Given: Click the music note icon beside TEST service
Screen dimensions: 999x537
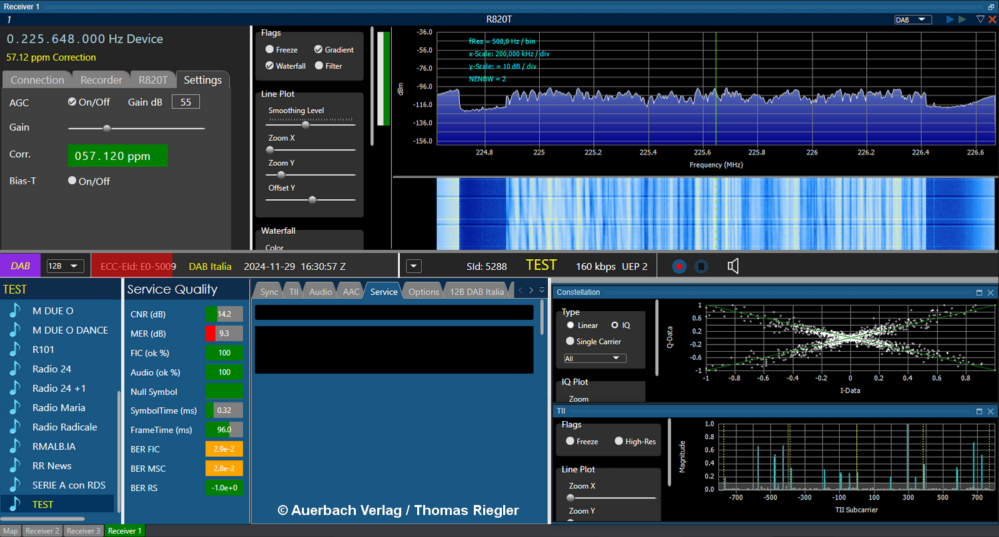Looking at the screenshot, I should 15,504.
